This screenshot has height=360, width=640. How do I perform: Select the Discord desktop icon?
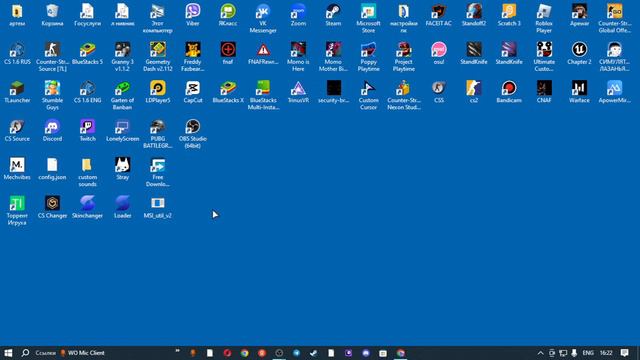pos(52,130)
